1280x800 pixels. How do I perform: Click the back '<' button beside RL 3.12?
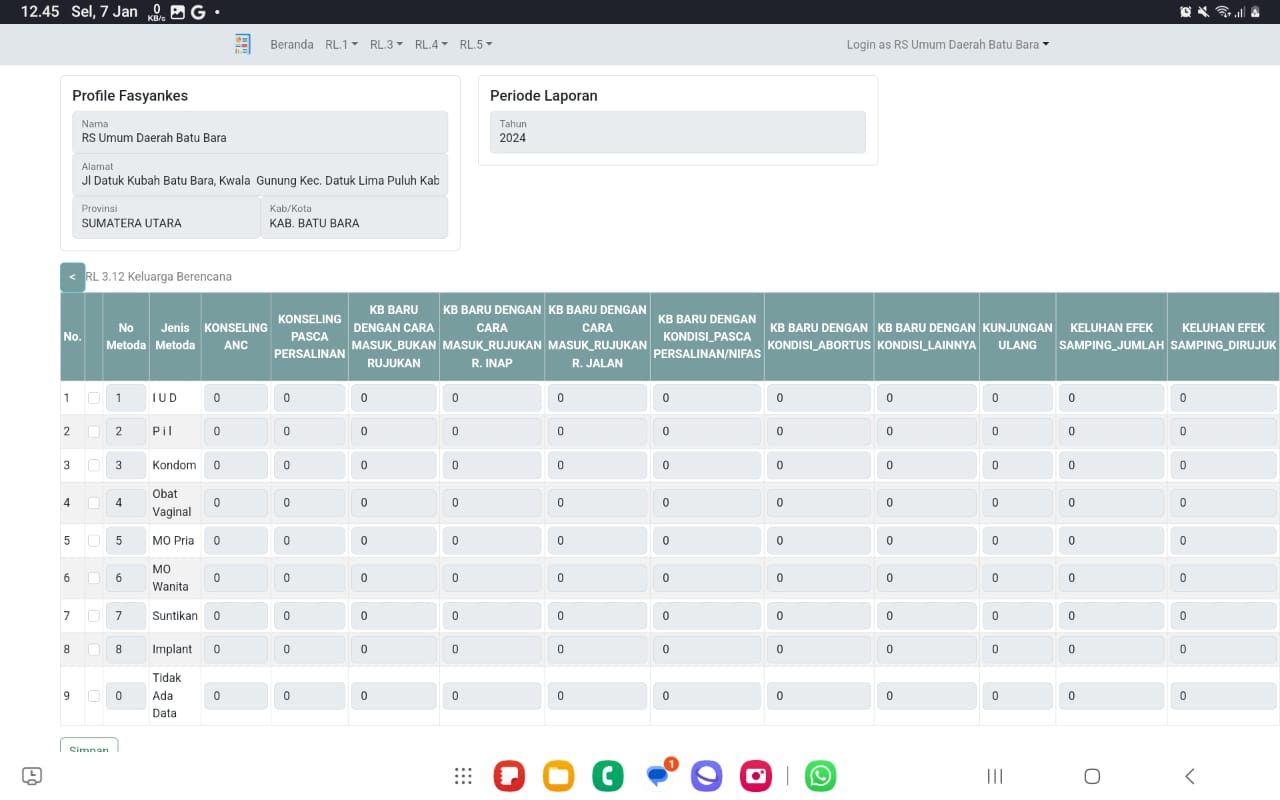[x=72, y=277]
